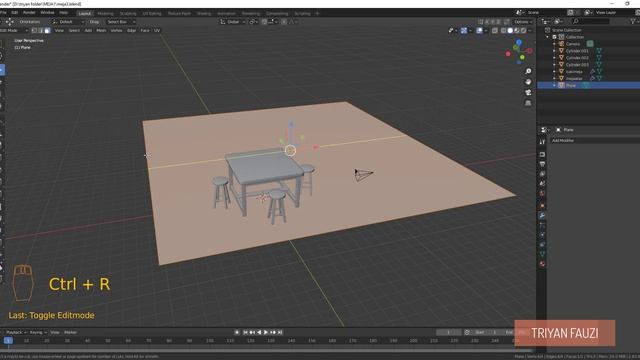Open Object Data properties tab icon
The height and width of the screenshot is (360, 640).
[x=542, y=254]
